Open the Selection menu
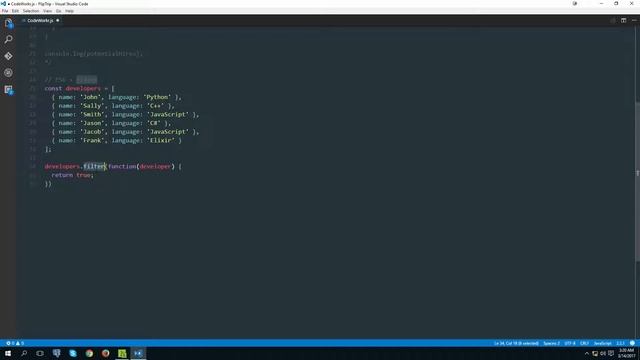 click(x=31, y=11)
